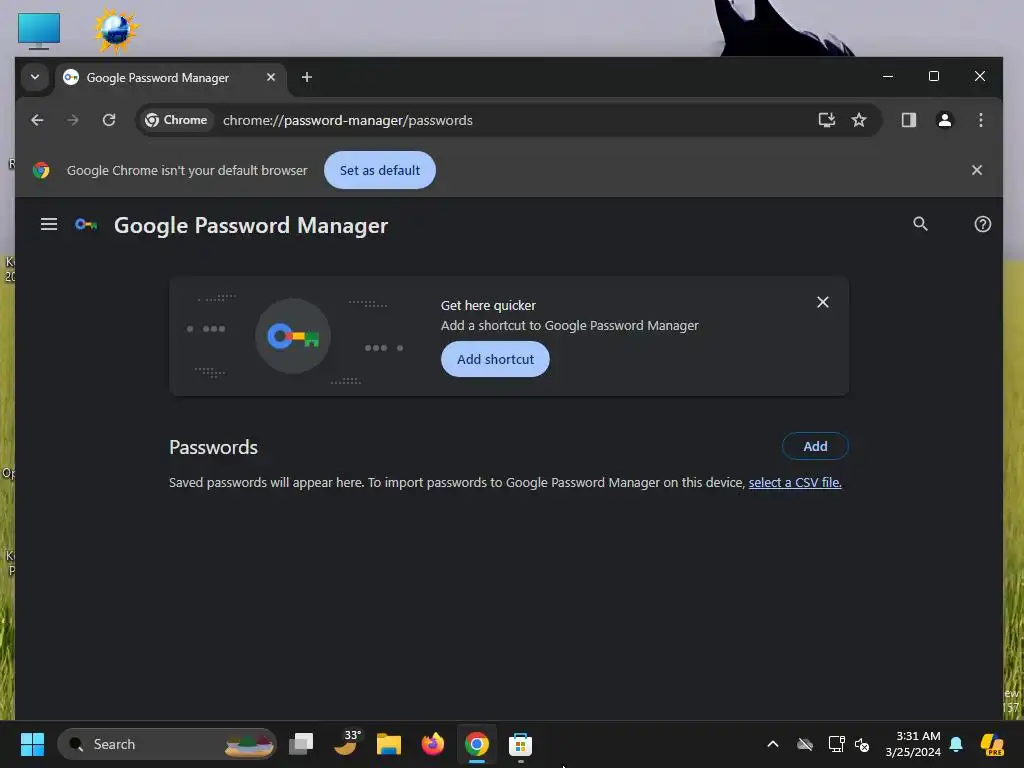
Task: Click the Google Password Manager key logo
Action: [x=86, y=225]
